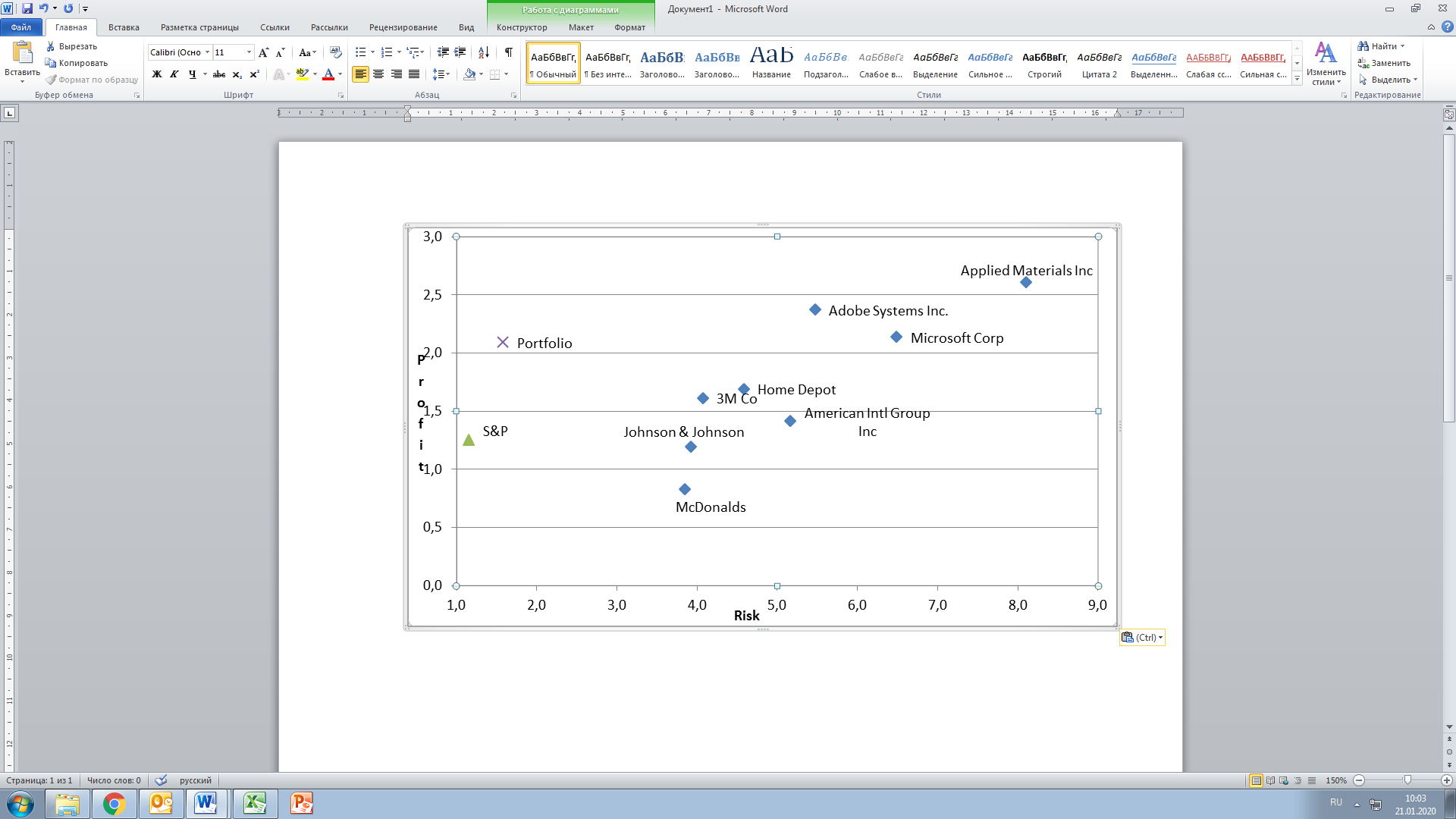Image resolution: width=1456 pixels, height=819 pixels.
Task: Click the Paste (Вставить) clipboard icon
Action: tap(23, 53)
